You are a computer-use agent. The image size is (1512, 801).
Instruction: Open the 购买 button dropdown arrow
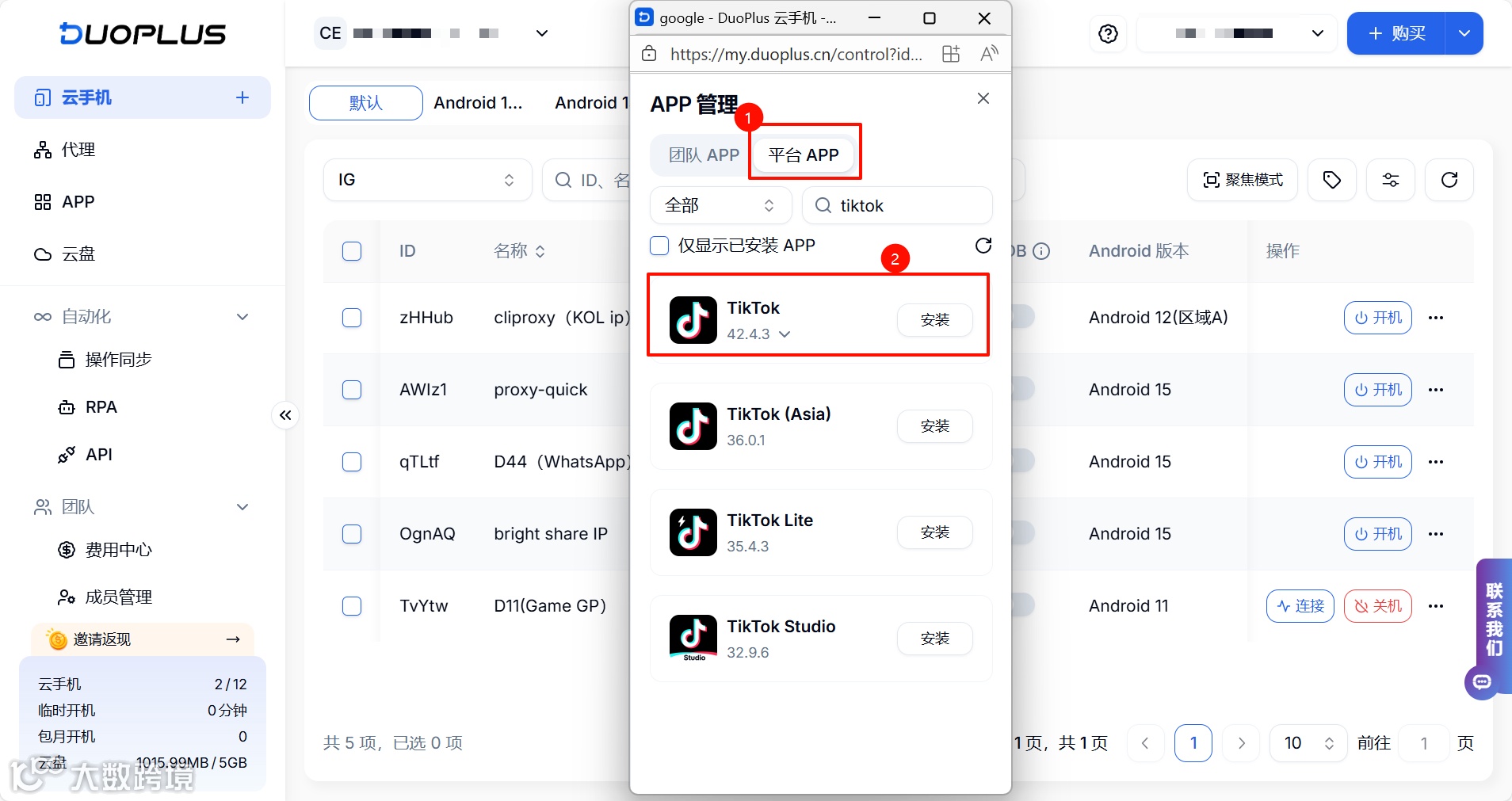[1464, 33]
